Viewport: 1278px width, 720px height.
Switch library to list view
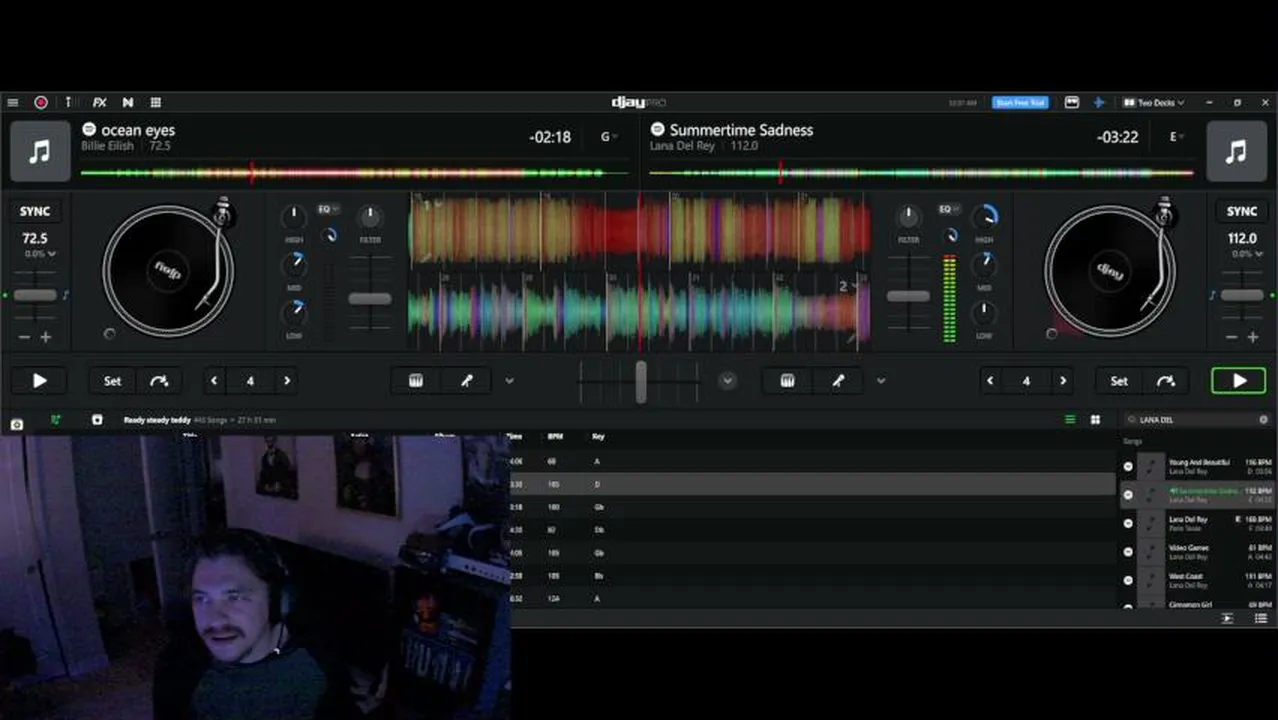(x=1070, y=420)
